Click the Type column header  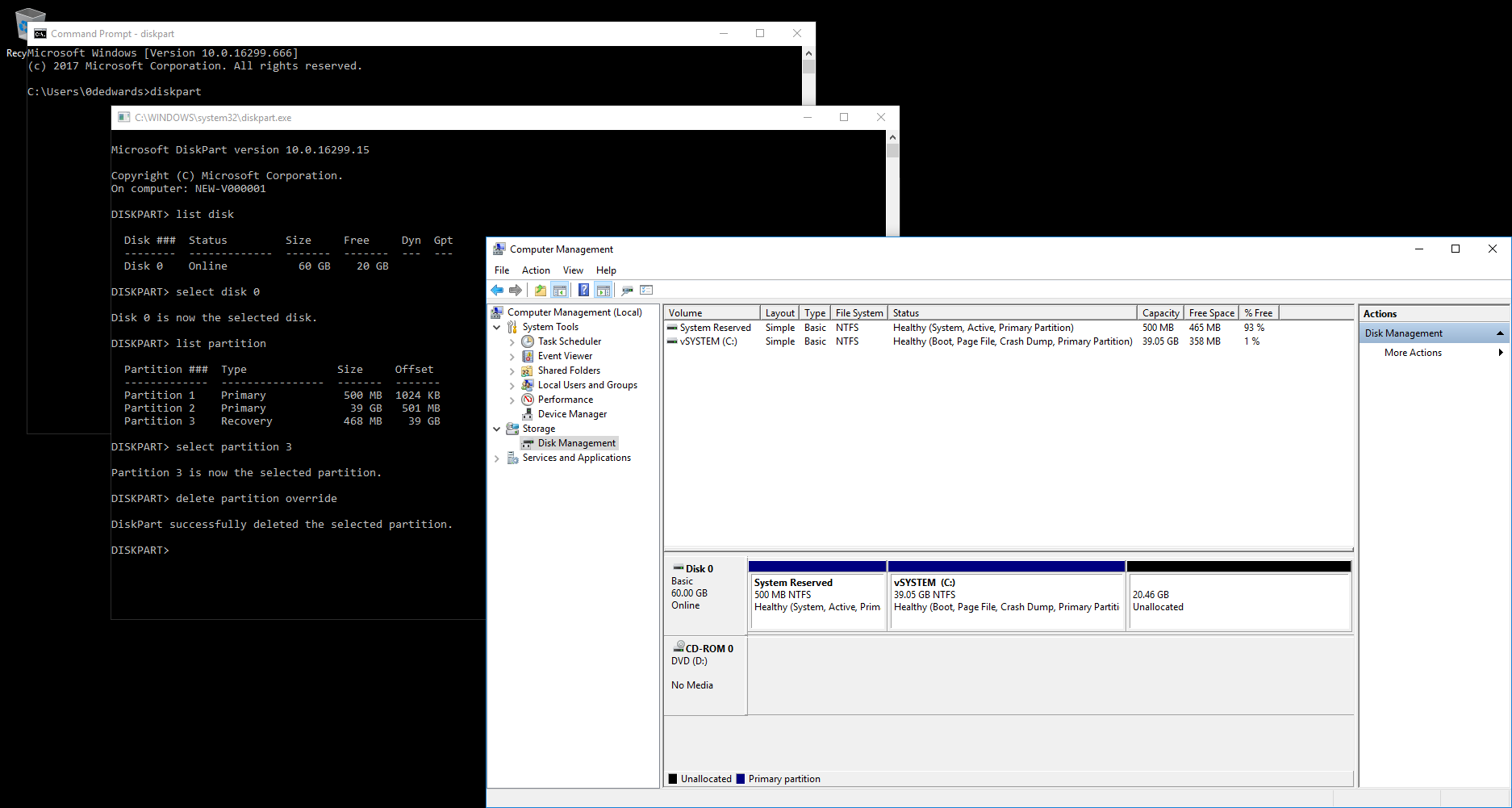815,313
